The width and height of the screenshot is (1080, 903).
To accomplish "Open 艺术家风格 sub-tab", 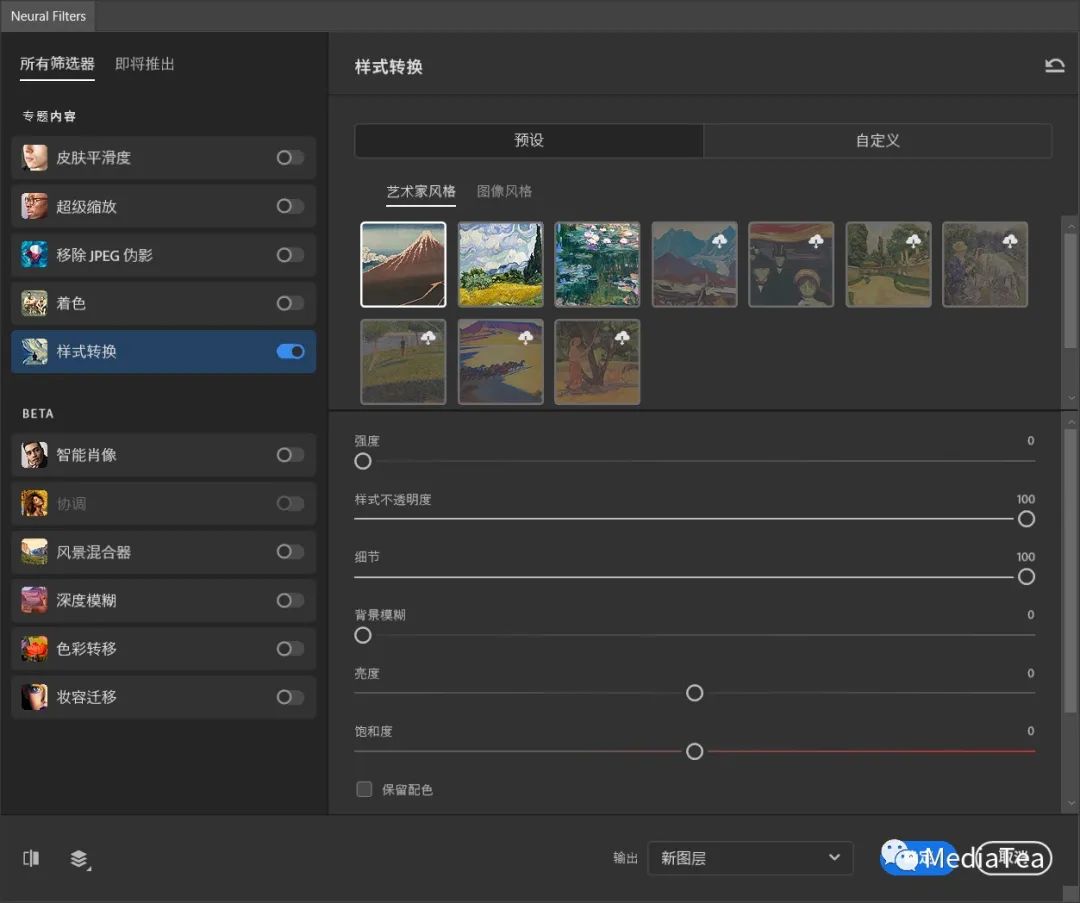I will pos(421,191).
